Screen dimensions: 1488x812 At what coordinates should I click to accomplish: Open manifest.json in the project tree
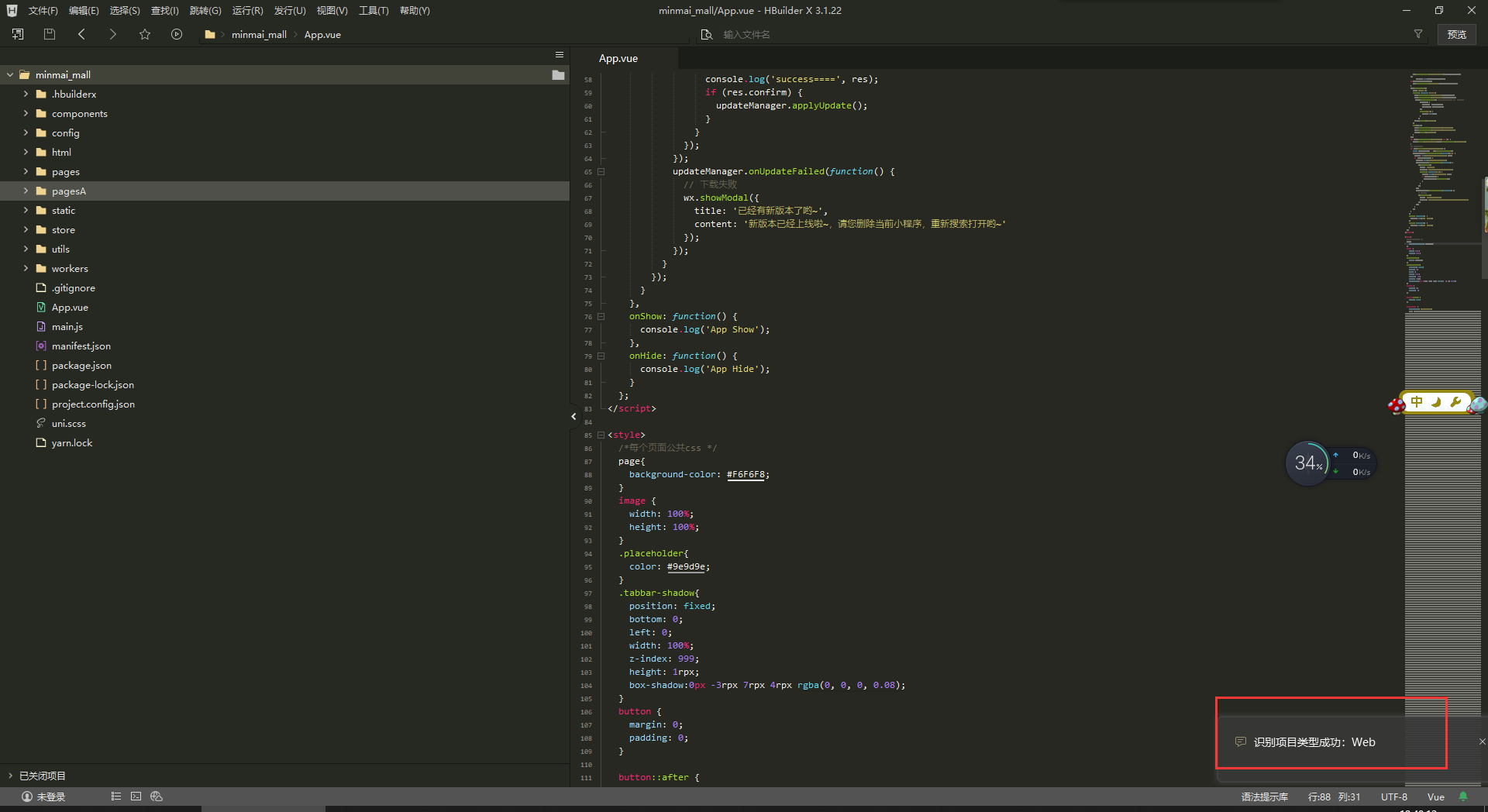[81, 346]
